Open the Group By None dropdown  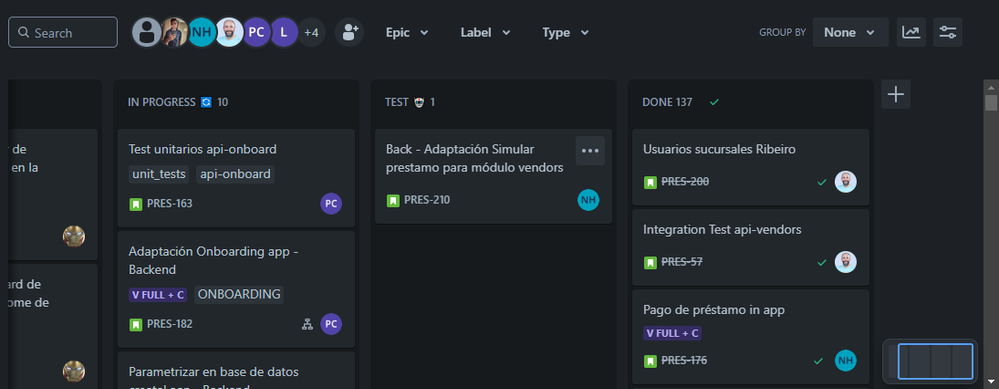[x=850, y=32]
